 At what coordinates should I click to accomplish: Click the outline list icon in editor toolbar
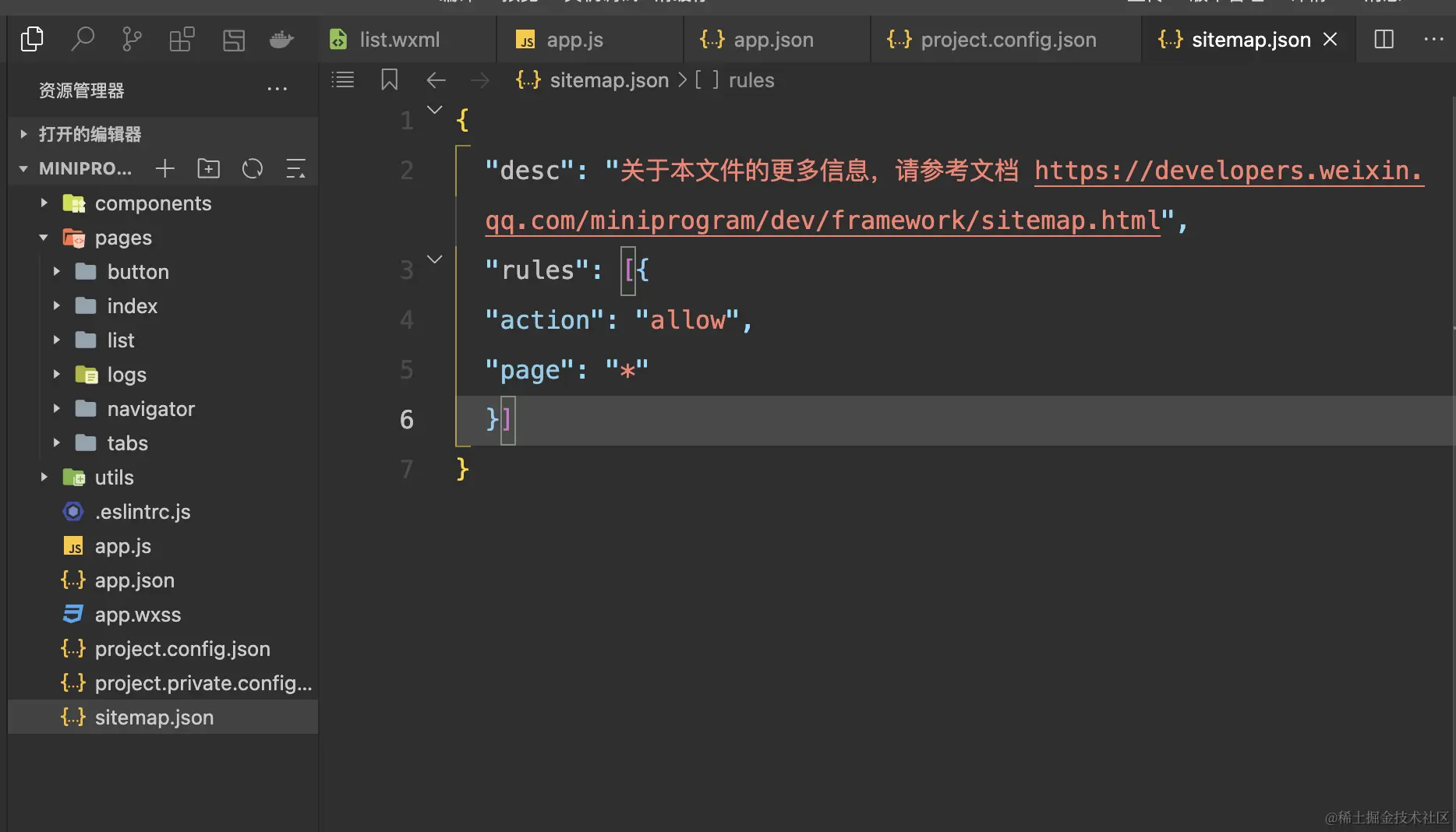[343, 79]
